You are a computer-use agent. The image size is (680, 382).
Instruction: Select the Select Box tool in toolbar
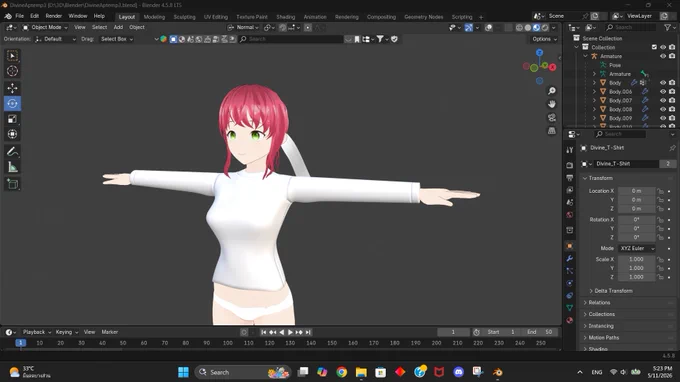click(x=12, y=56)
